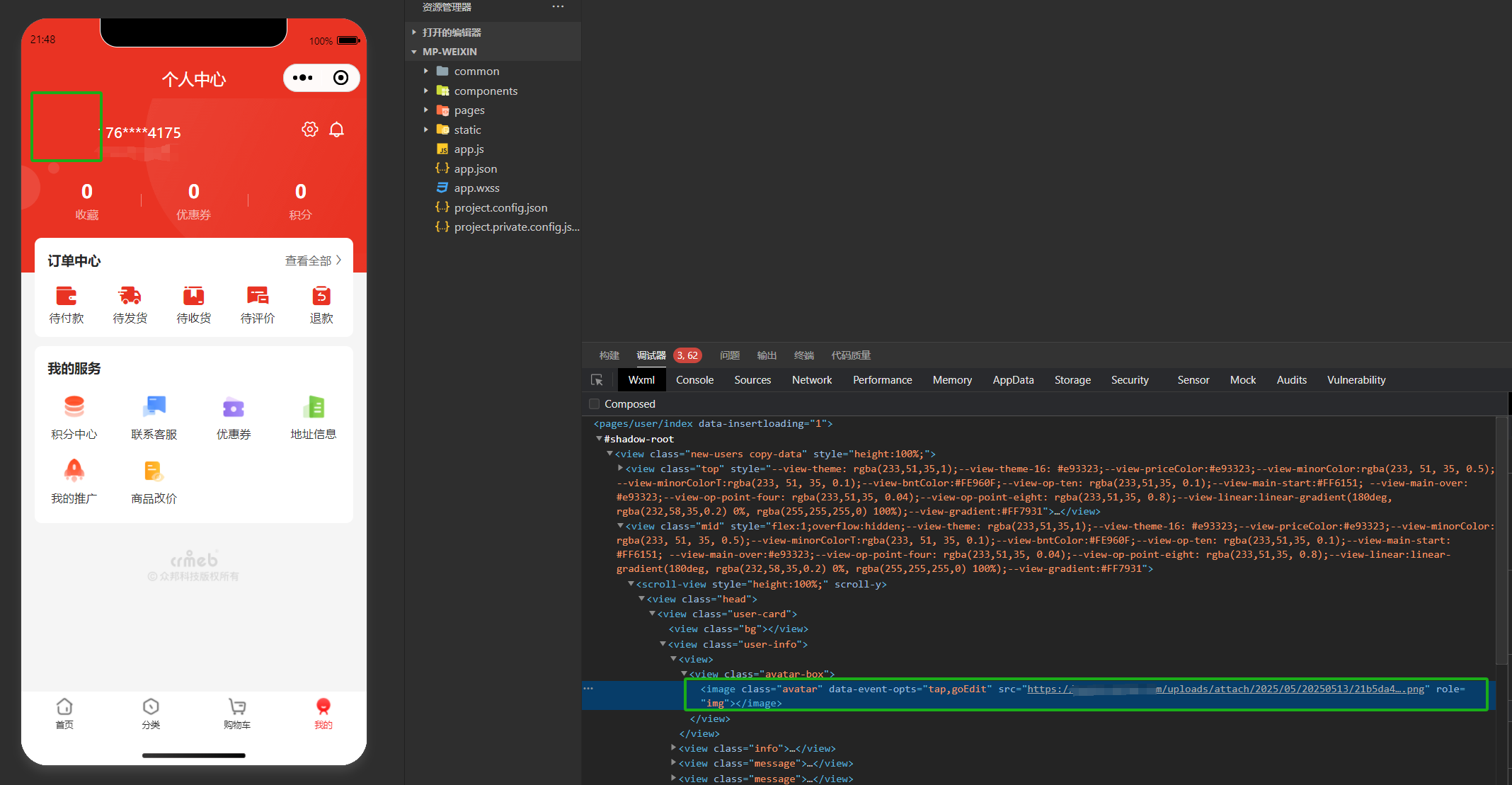
Task: Tap the mini program close circle button
Action: point(340,78)
